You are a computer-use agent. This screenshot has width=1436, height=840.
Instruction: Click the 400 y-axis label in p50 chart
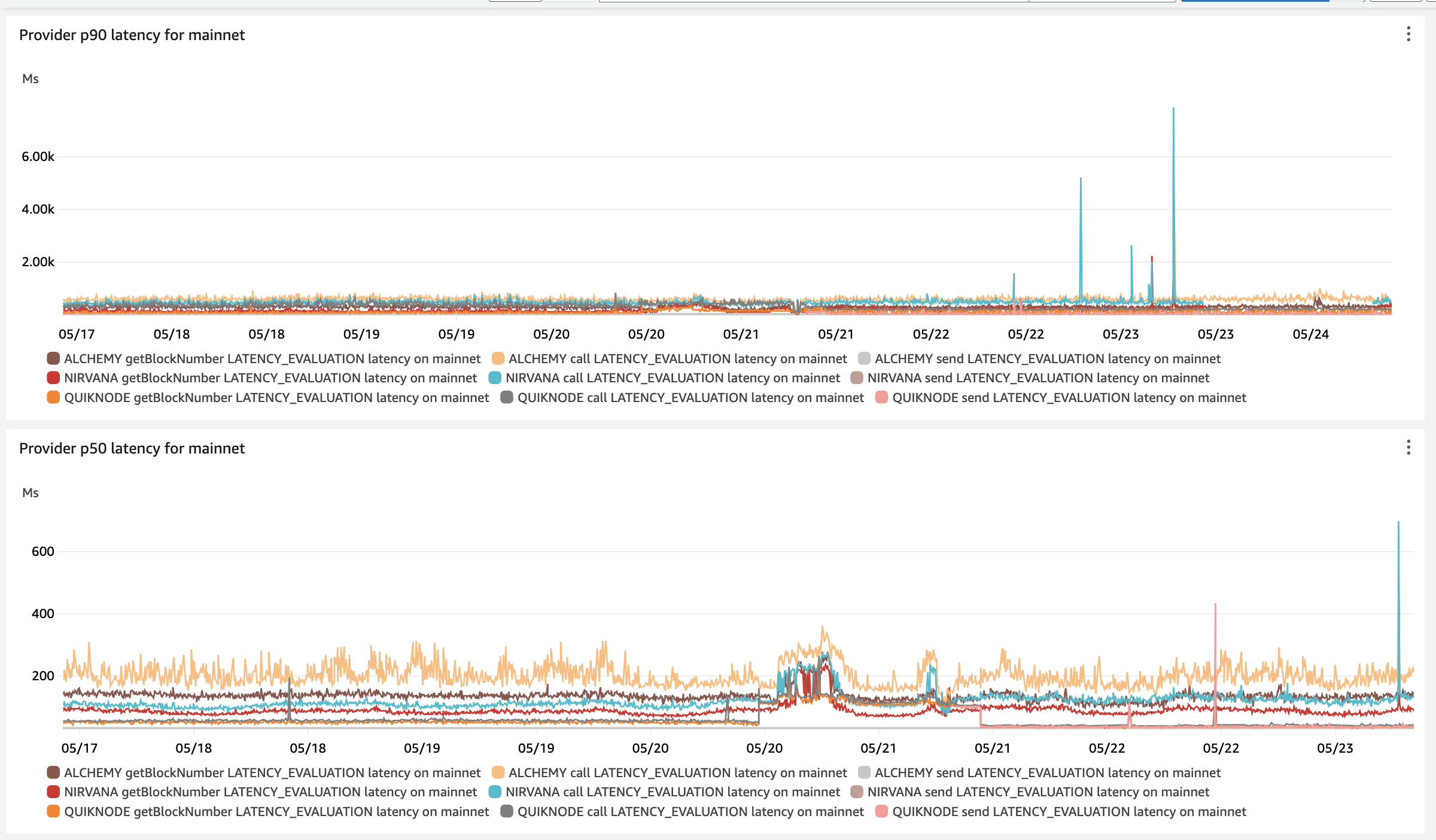pyautogui.click(x=43, y=613)
